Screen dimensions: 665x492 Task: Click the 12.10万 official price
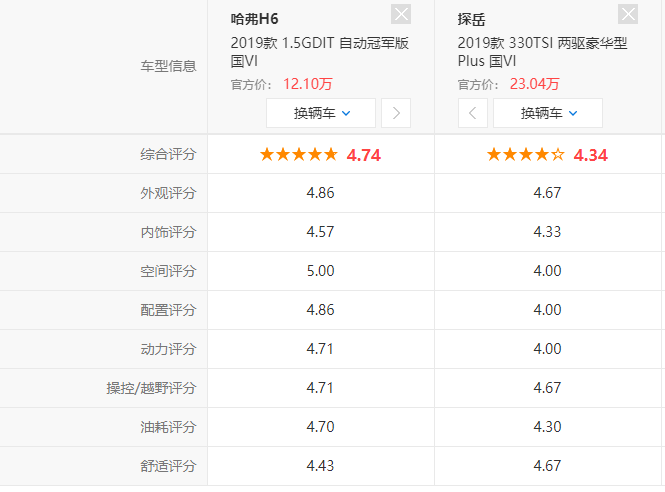pyautogui.click(x=309, y=83)
